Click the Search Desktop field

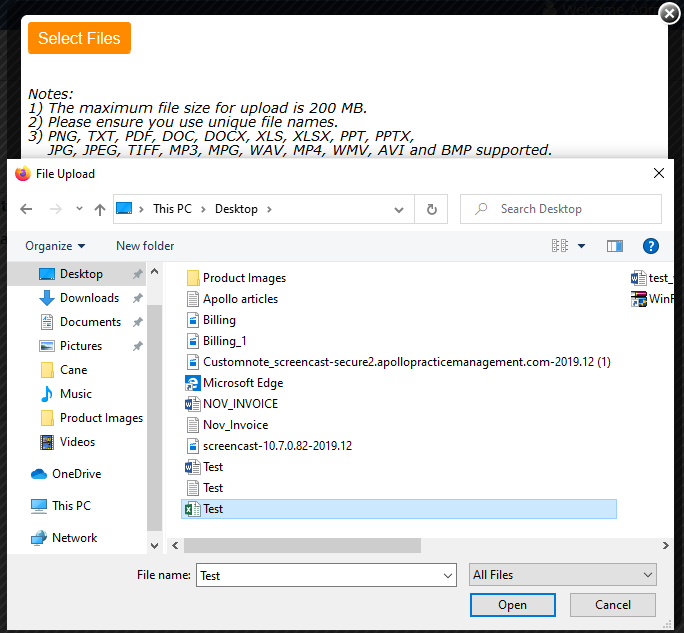[570, 209]
